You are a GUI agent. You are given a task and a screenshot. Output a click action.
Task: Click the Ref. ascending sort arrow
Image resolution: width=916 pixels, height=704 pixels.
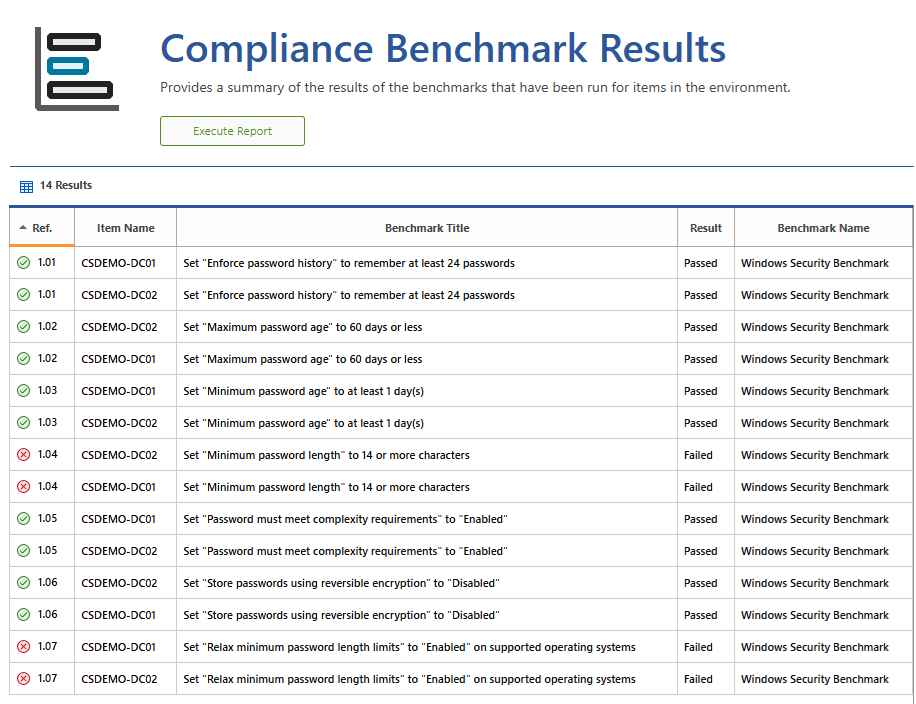[x=23, y=228]
